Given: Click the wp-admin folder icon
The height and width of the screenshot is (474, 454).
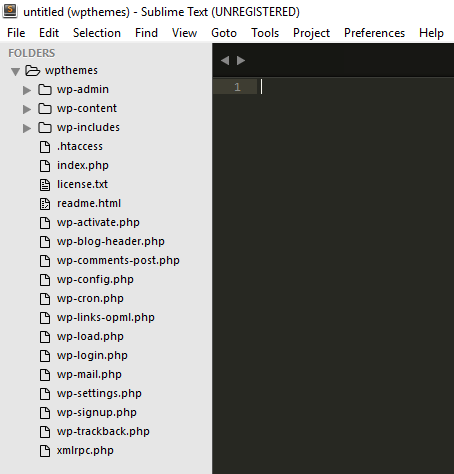Looking at the screenshot, I should 45,89.
